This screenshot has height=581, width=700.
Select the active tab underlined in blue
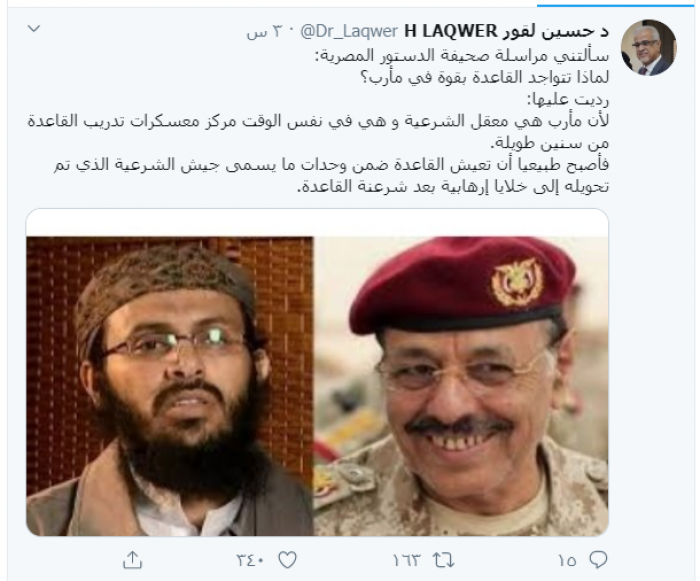[615, 4]
